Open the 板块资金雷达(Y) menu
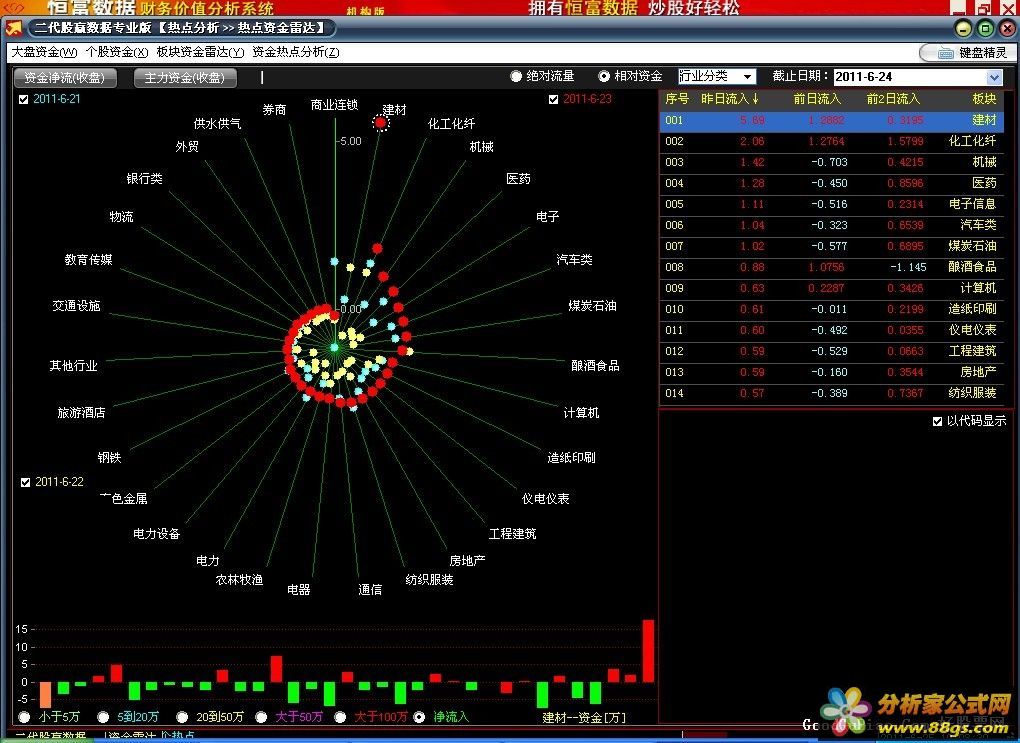1020x743 pixels. click(x=200, y=52)
